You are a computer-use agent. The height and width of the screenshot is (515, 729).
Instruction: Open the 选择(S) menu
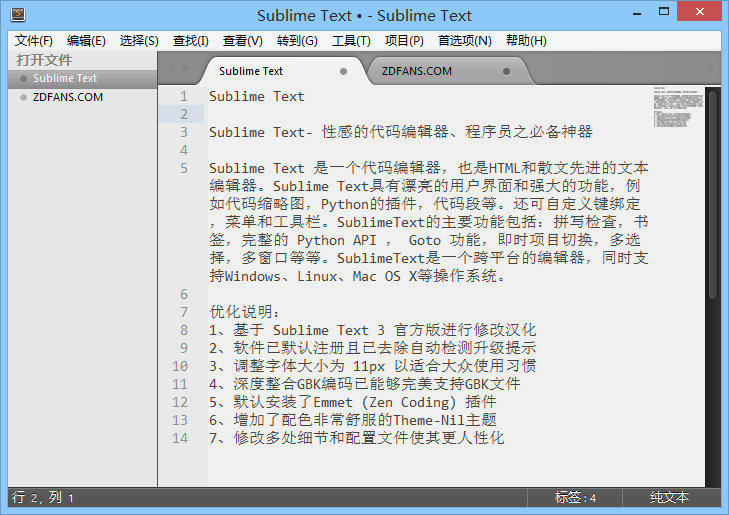[x=139, y=41]
